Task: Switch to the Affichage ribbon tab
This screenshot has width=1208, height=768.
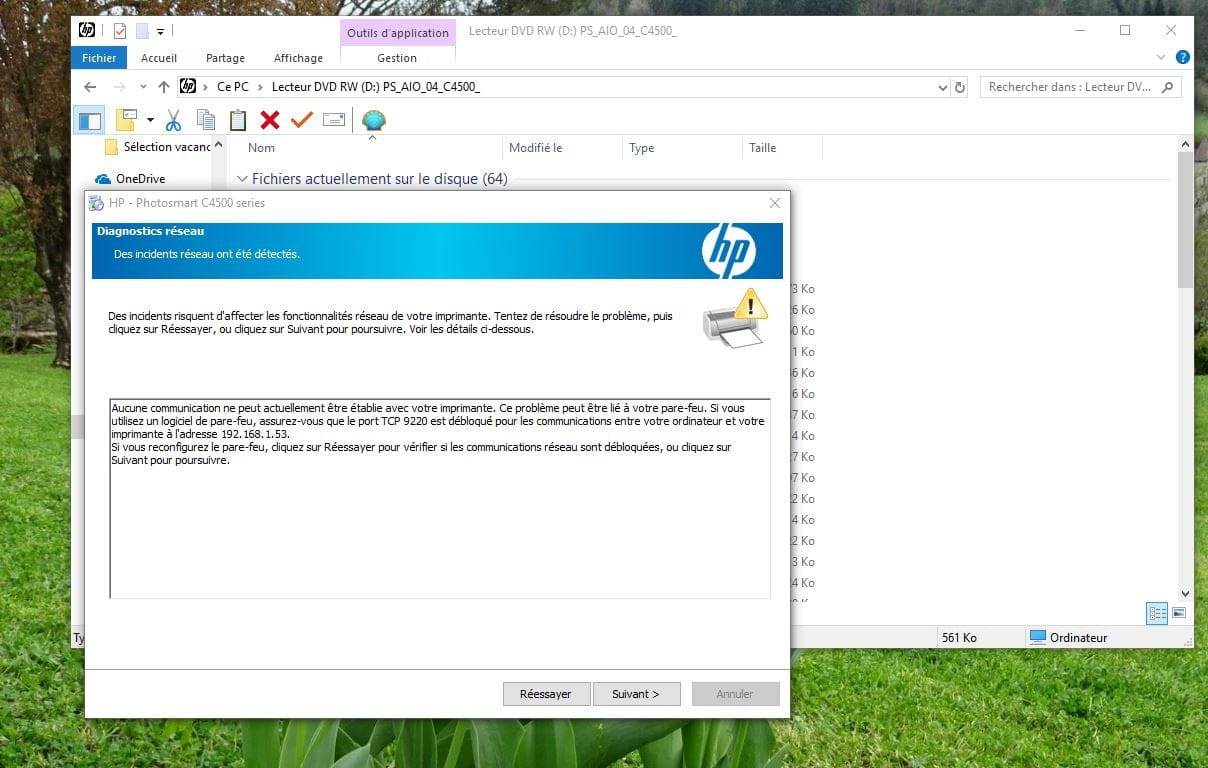Action: 298,58
